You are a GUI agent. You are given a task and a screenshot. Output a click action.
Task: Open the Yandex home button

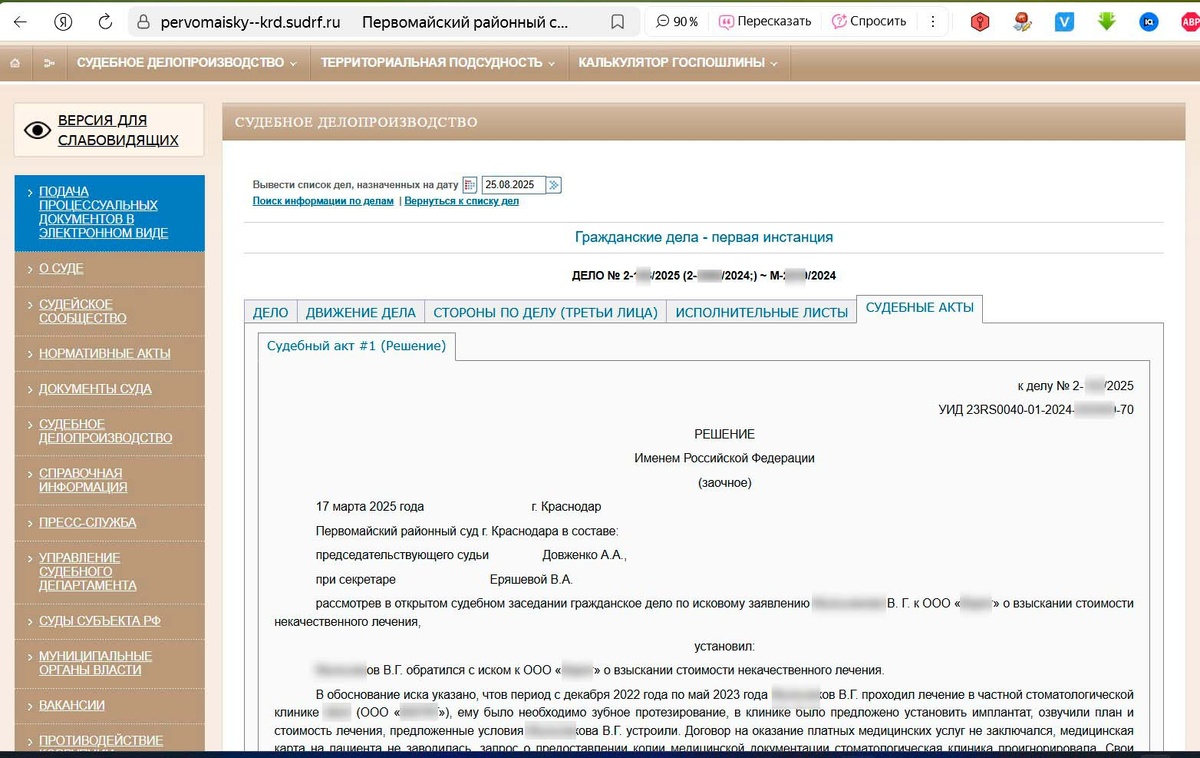(63, 21)
